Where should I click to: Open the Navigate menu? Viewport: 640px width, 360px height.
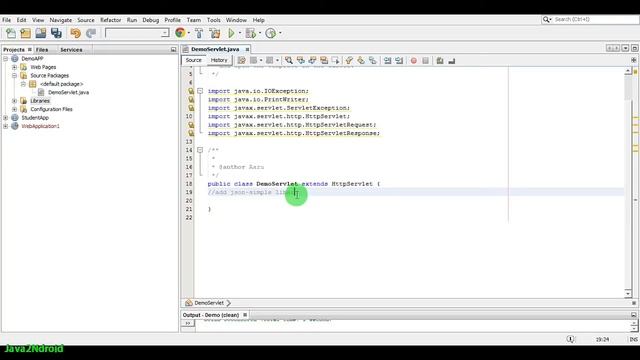coord(60,20)
